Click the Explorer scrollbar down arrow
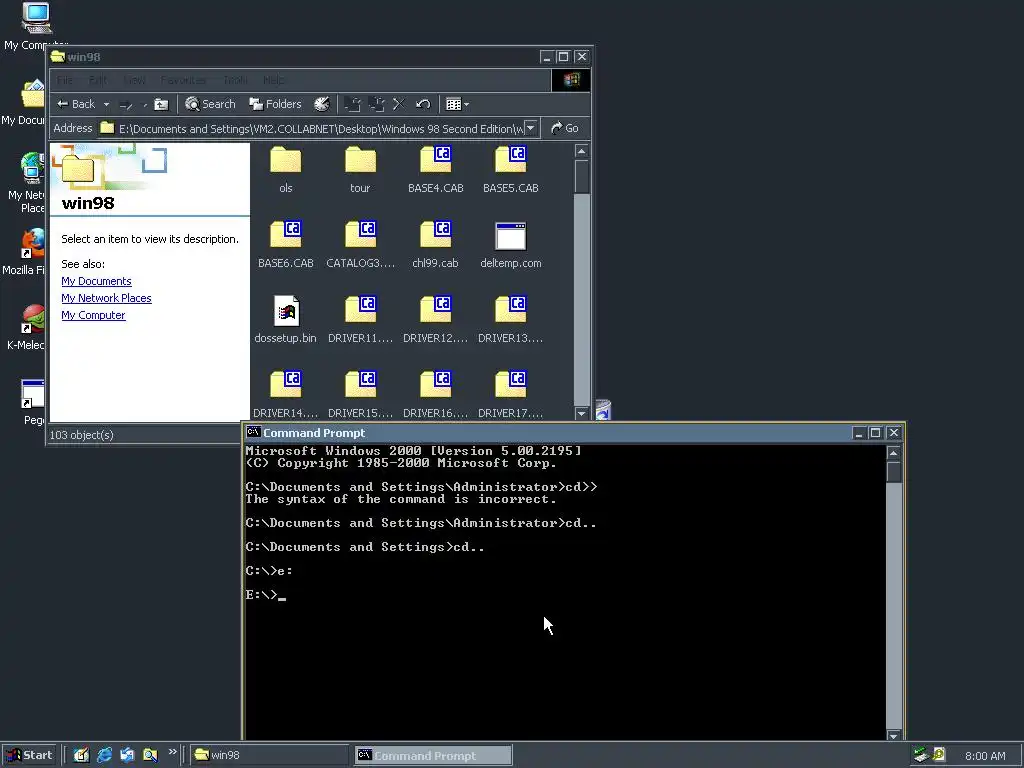The height and width of the screenshot is (768, 1024). 581,413
